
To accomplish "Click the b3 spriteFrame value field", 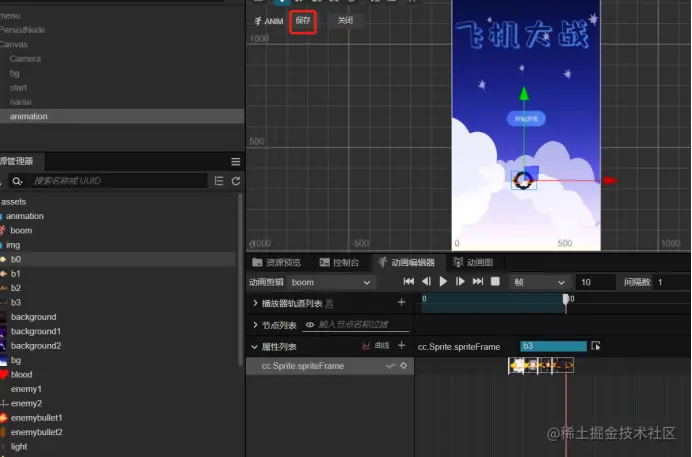I will [x=553, y=346].
